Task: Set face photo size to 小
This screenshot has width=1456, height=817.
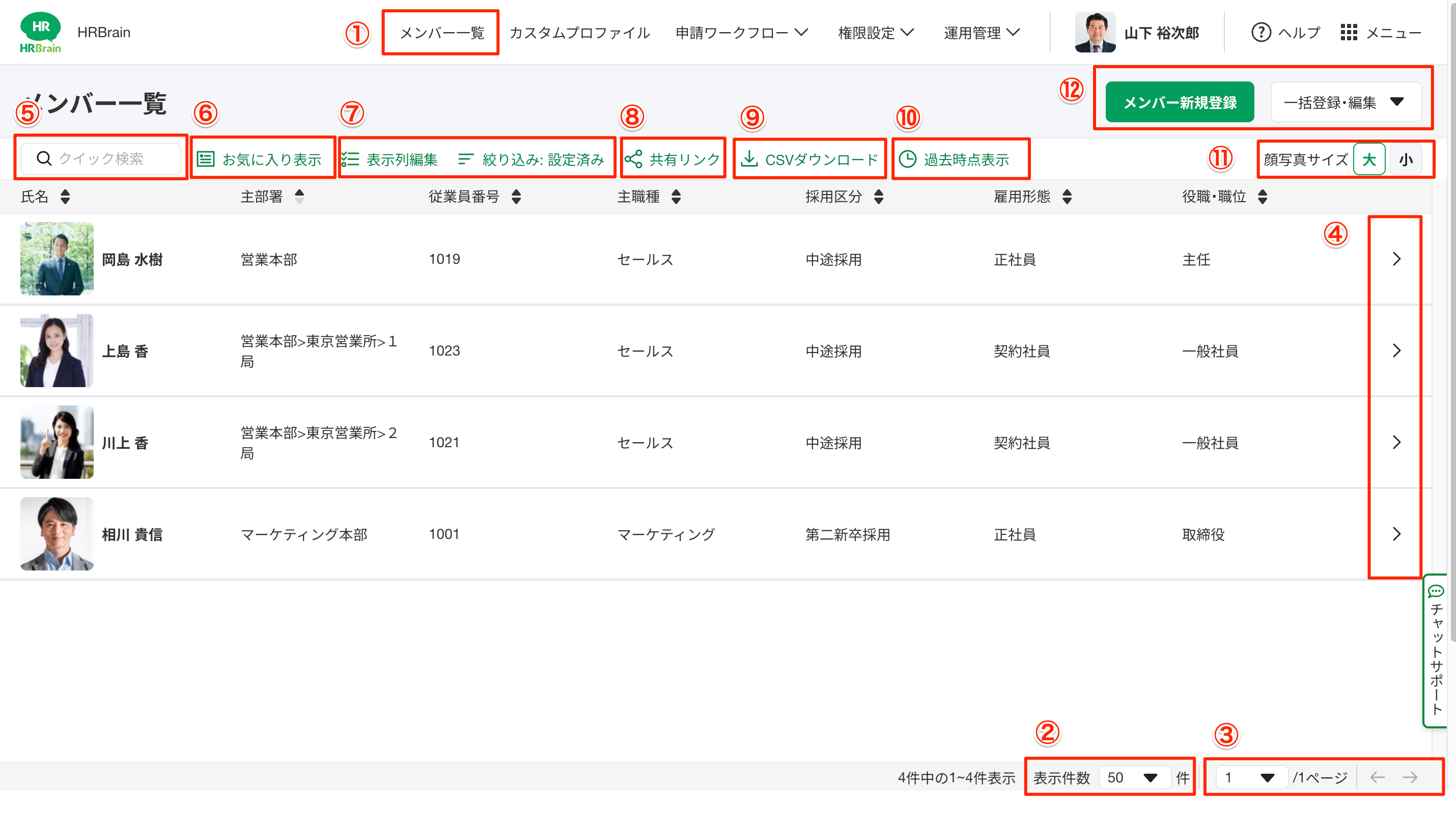Action: click(1406, 159)
